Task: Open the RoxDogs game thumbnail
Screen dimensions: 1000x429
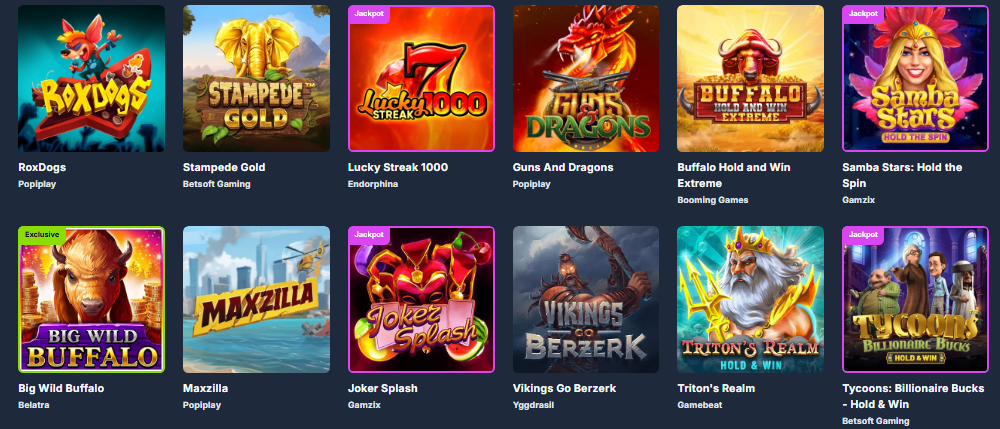Action: (91, 78)
